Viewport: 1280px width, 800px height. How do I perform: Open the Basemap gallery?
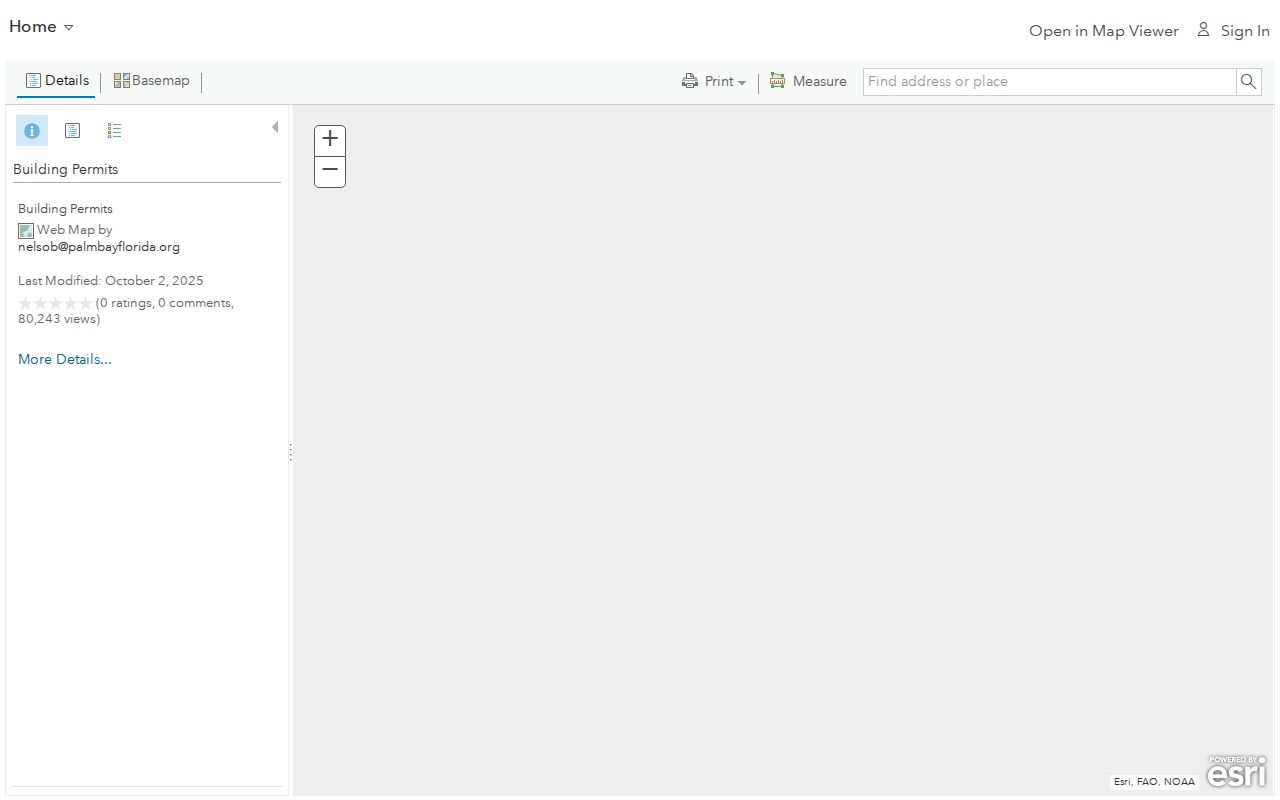pos(151,81)
